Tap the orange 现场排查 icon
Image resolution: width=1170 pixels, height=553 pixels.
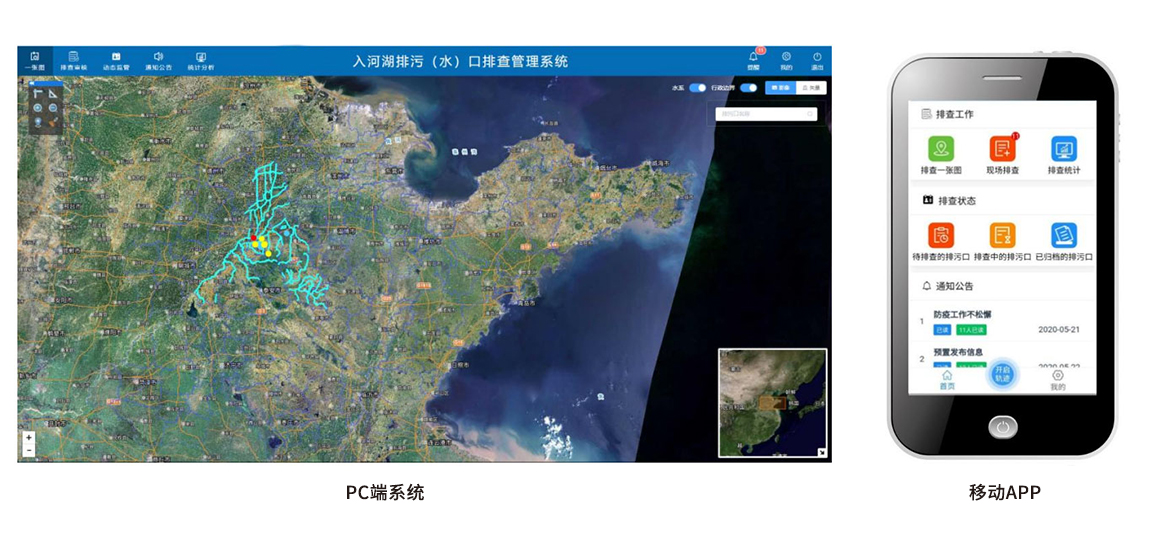1002,150
